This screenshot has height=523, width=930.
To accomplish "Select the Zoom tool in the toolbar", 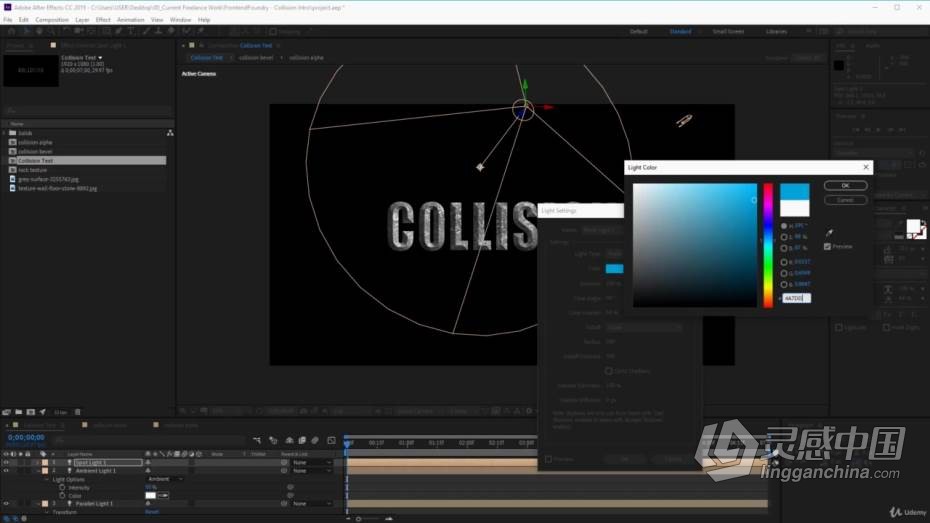I will coord(52,31).
